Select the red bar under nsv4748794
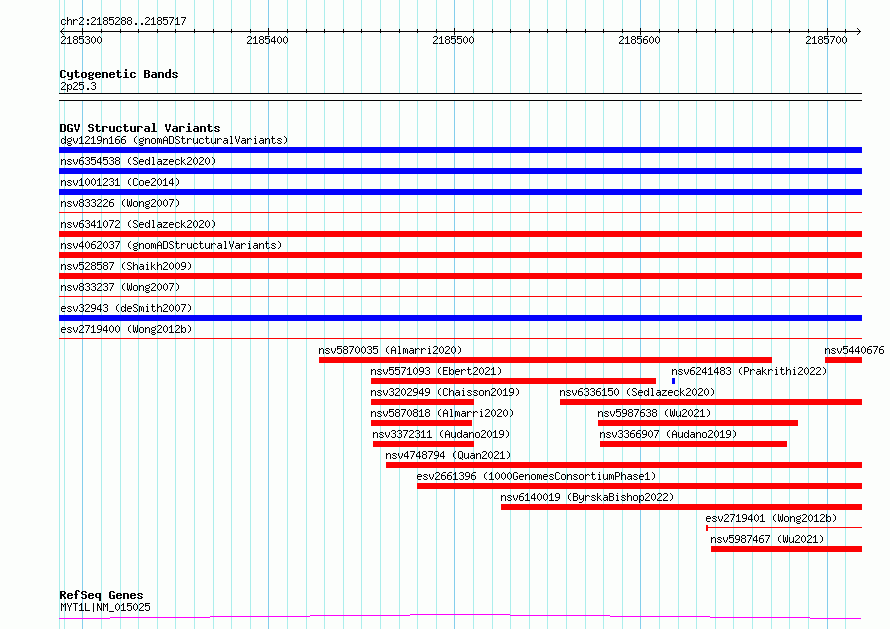The height and width of the screenshot is (629, 890). tap(624, 466)
